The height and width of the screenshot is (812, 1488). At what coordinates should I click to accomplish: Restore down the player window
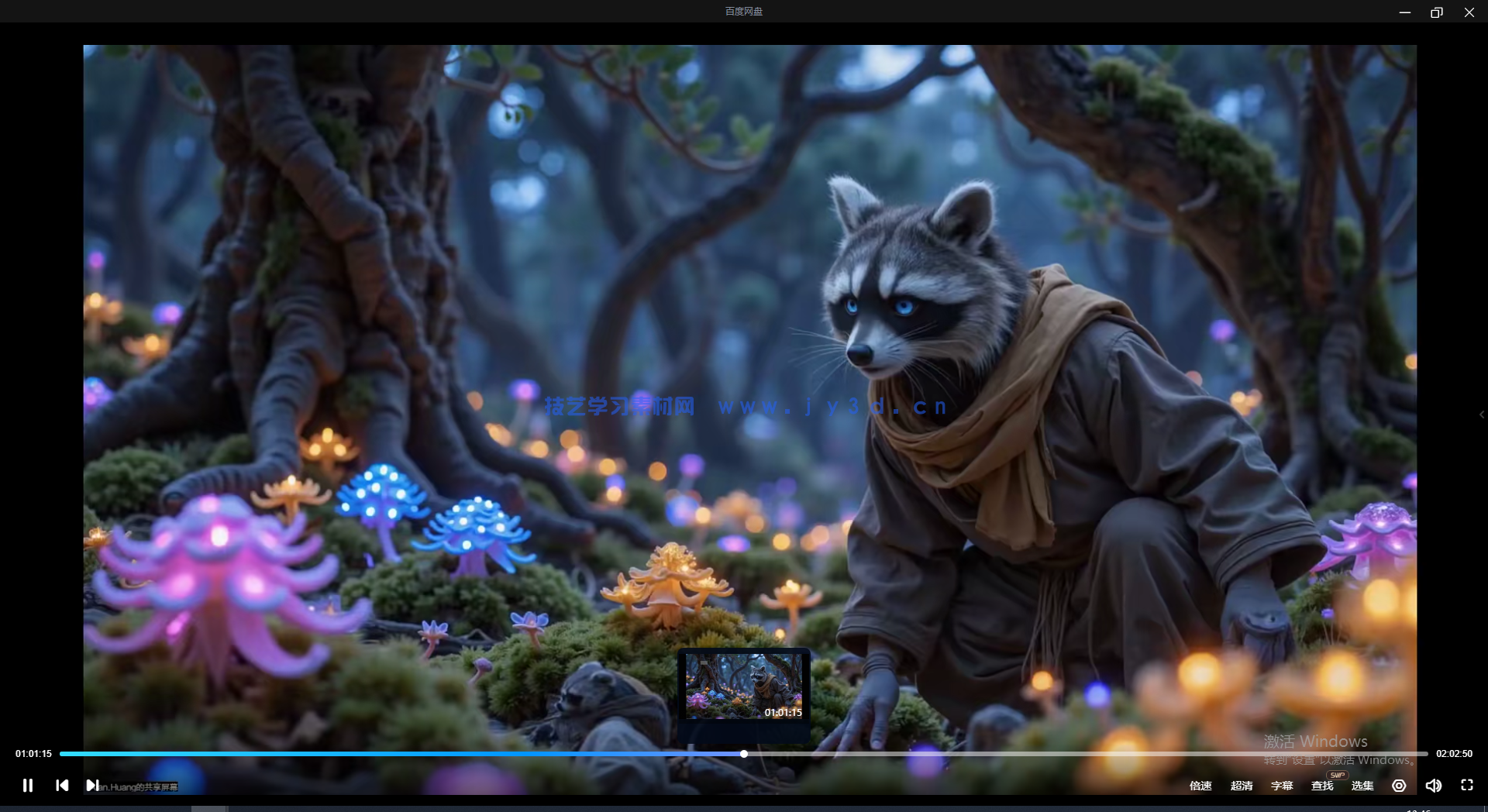[x=1437, y=12]
